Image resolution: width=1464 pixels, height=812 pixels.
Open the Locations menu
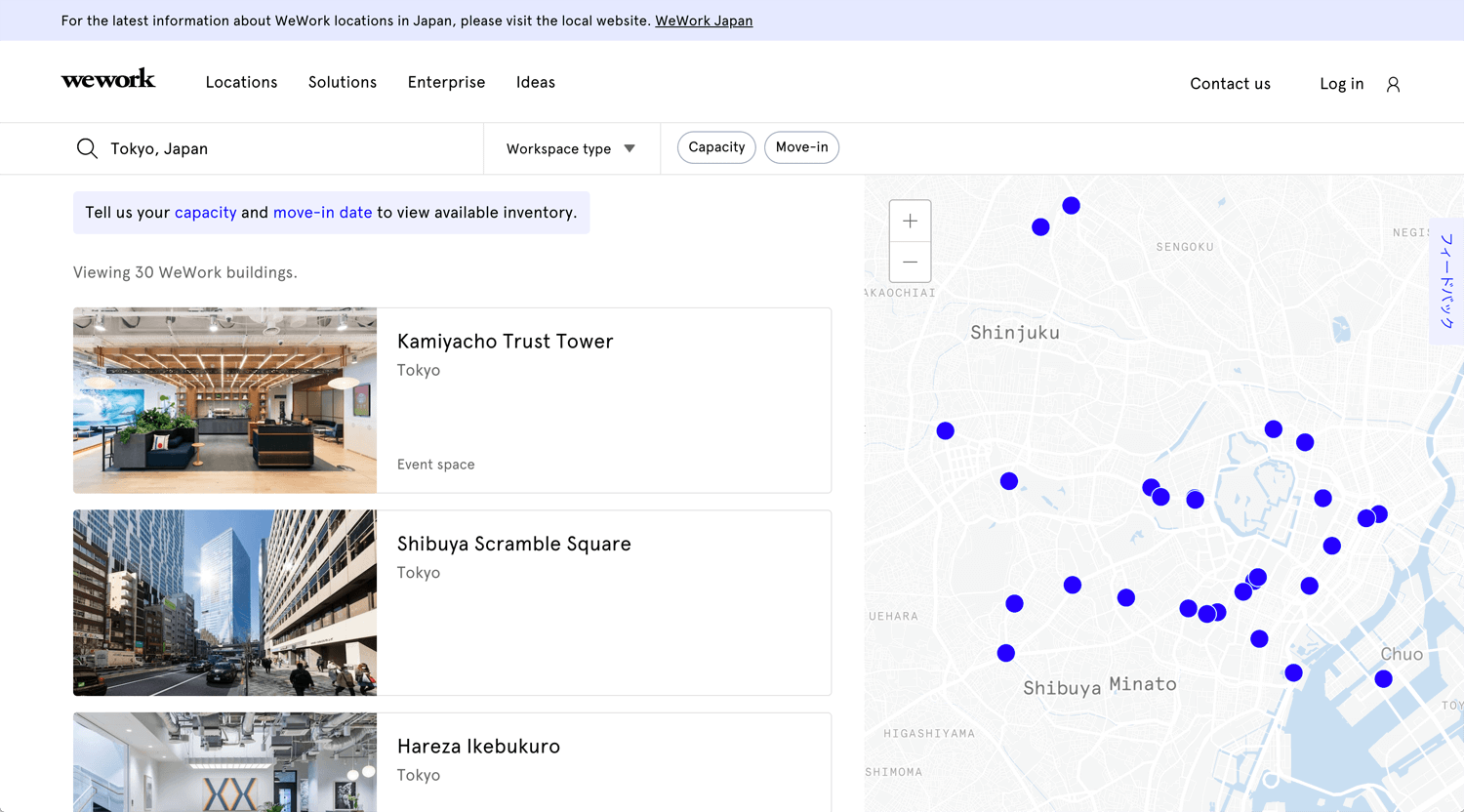pos(241,82)
